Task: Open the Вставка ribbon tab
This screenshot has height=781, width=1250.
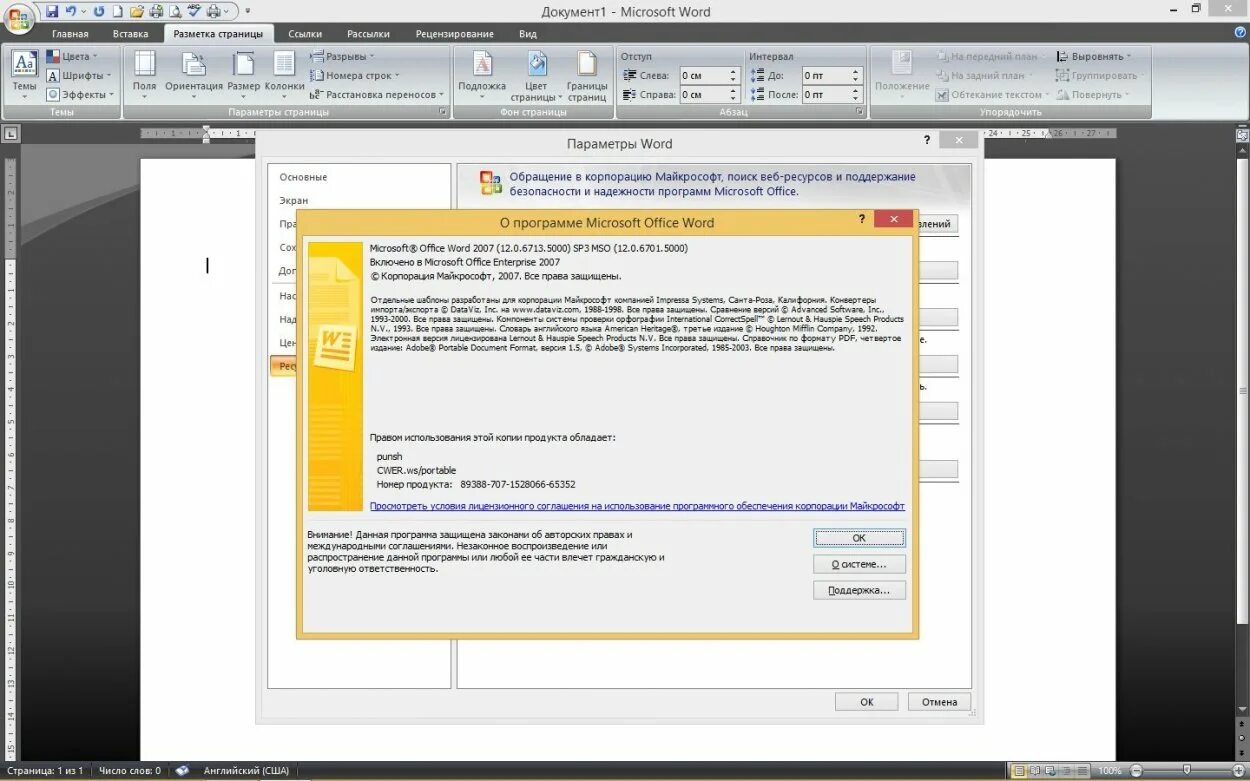Action: (x=131, y=34)
